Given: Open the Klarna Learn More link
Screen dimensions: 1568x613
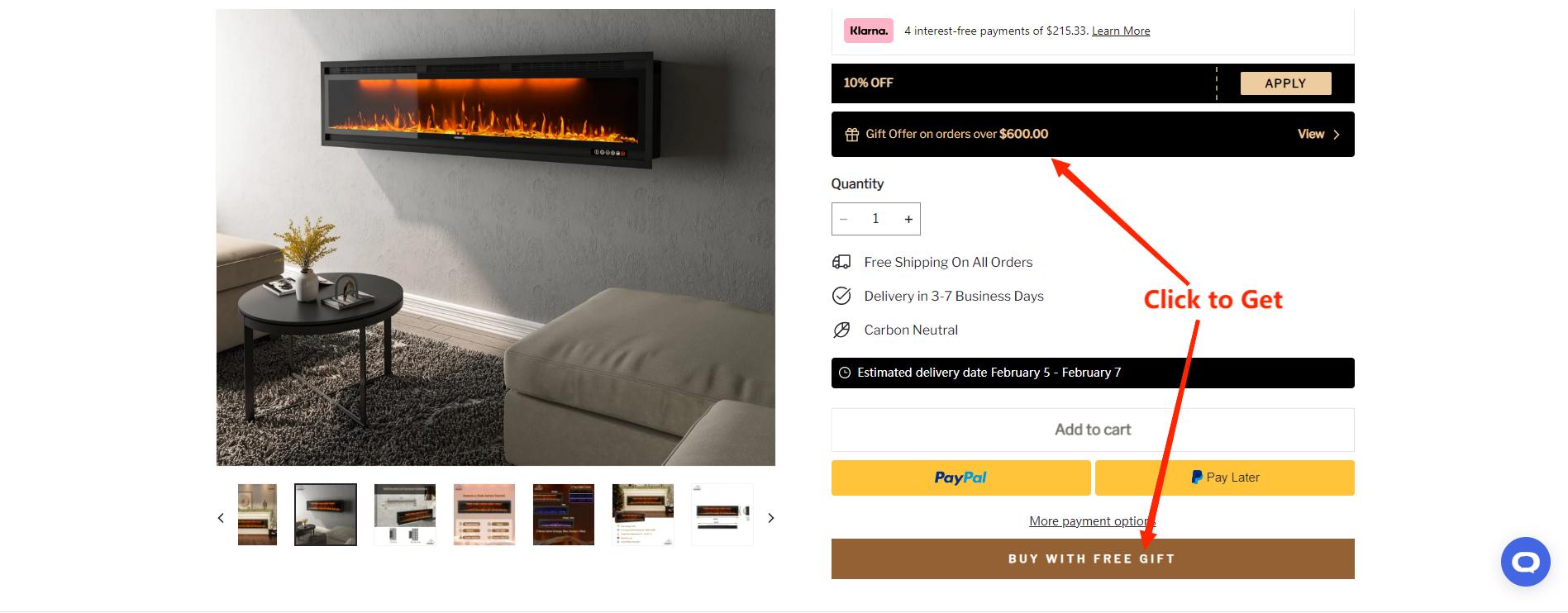Looking at the screenshot, I should point(1121,31).
